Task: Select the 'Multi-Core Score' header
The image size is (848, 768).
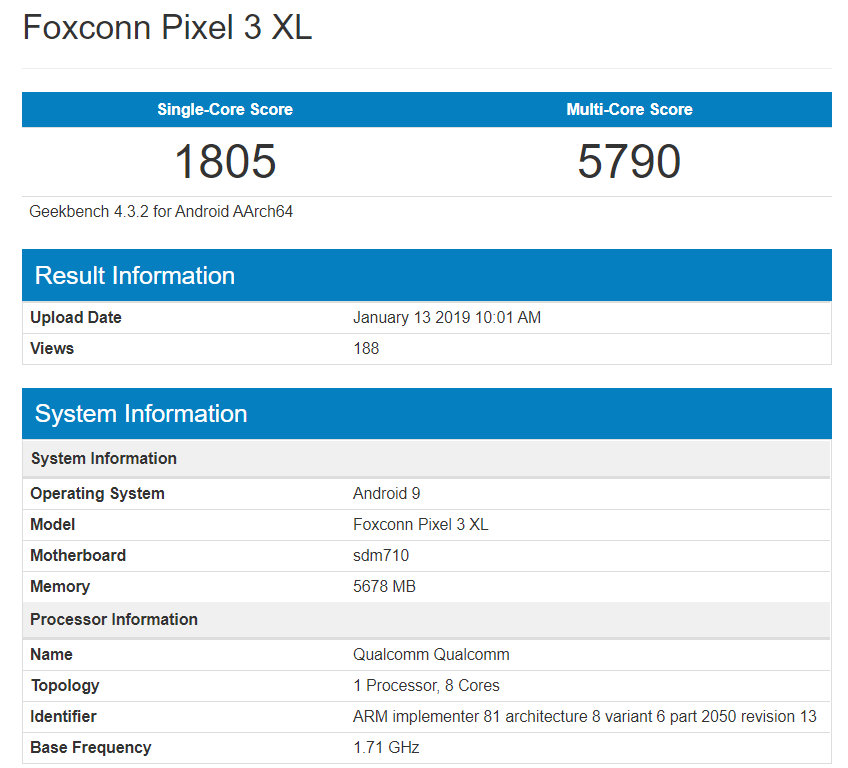Action: pos(630,109)
